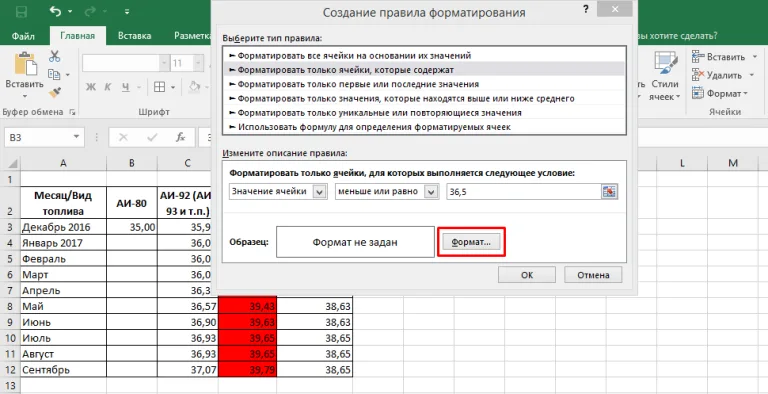
Task: Open the Quick Access Toolbar customize arrow
Action: [x=127, y=11]
